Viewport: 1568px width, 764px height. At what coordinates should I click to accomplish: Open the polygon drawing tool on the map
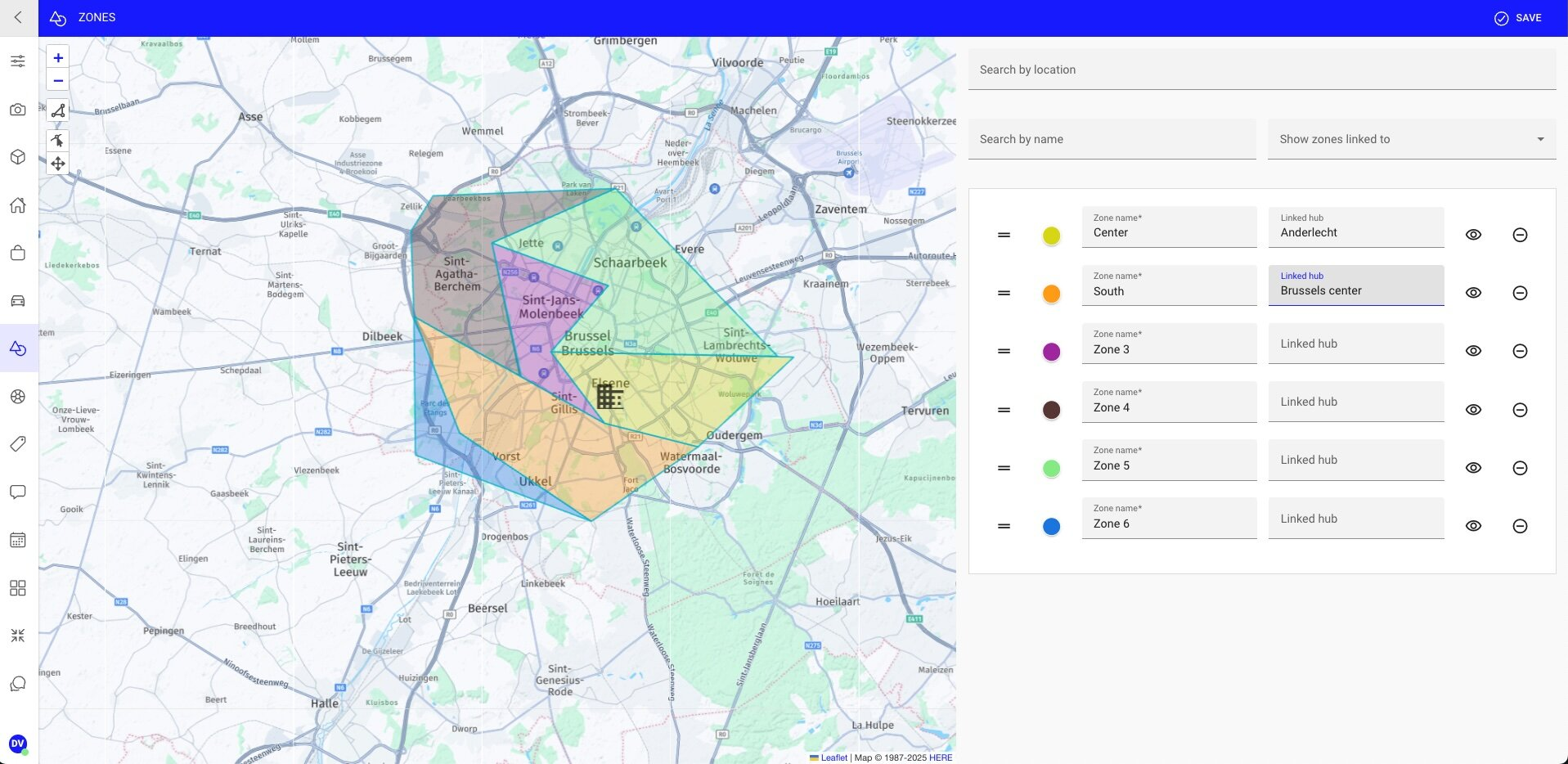click(x=57, y=110)
